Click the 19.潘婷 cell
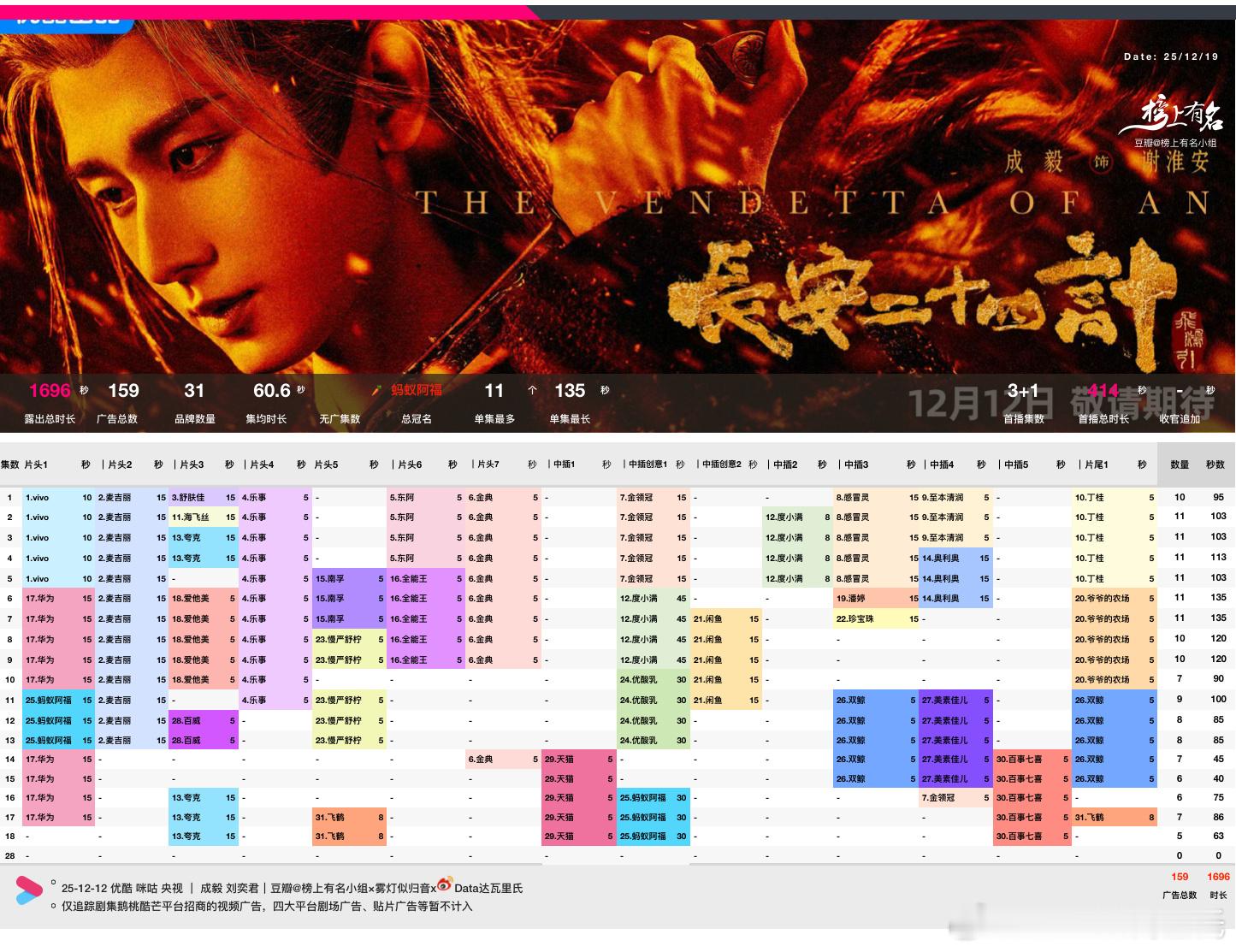 pos(877,599)
